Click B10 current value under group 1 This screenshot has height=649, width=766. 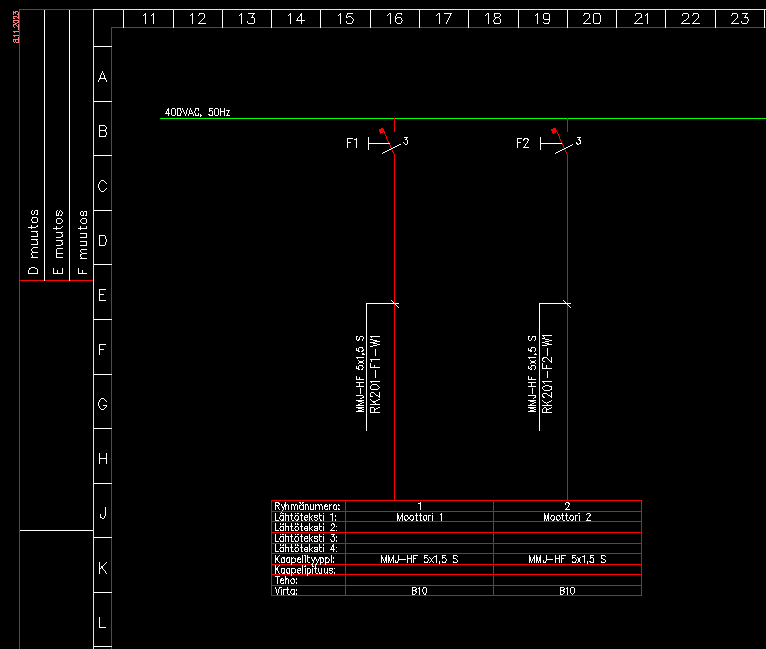tap(419, 591)
